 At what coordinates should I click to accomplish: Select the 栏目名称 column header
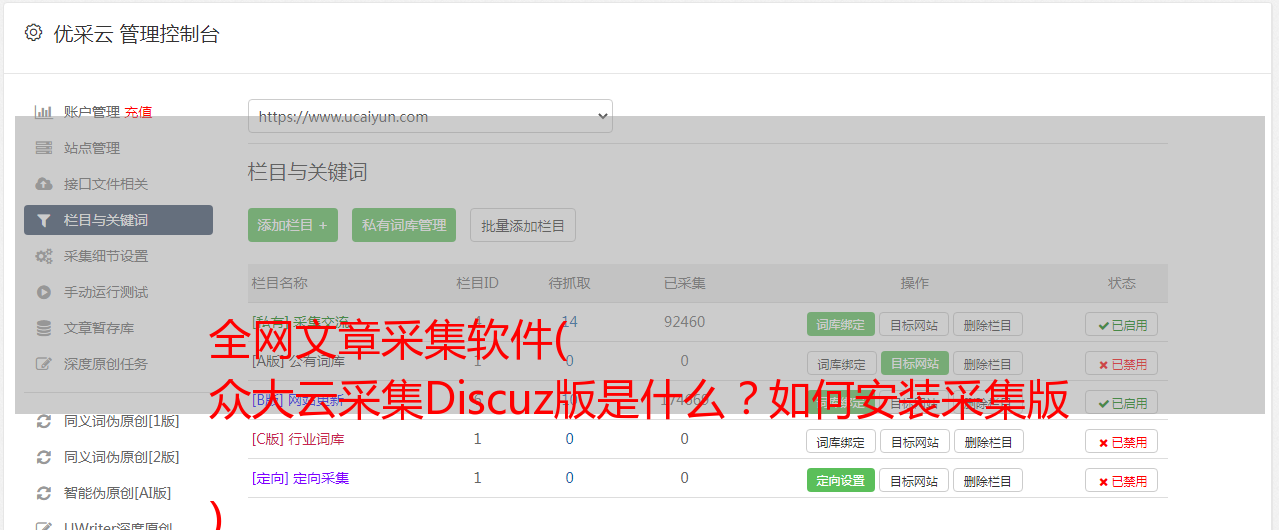click(x=280, y=283)
